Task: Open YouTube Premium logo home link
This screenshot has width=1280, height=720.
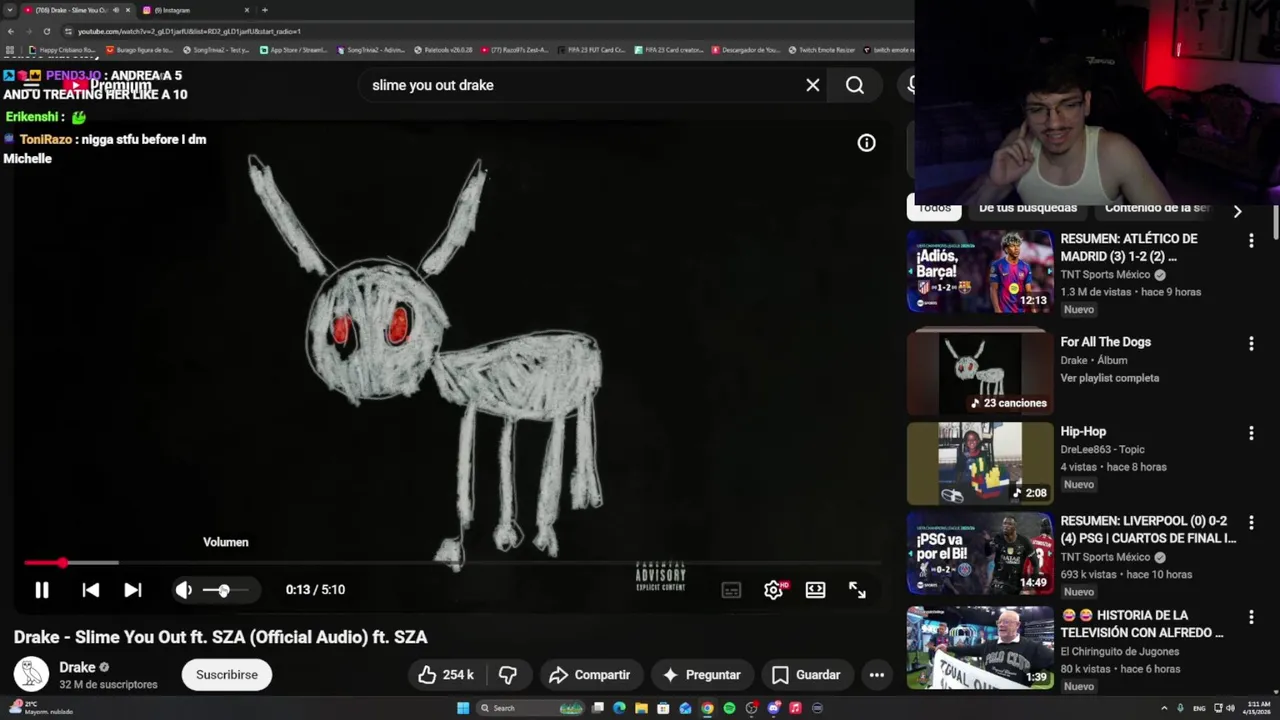Action: pyautogui.click(x=108, y=85)
